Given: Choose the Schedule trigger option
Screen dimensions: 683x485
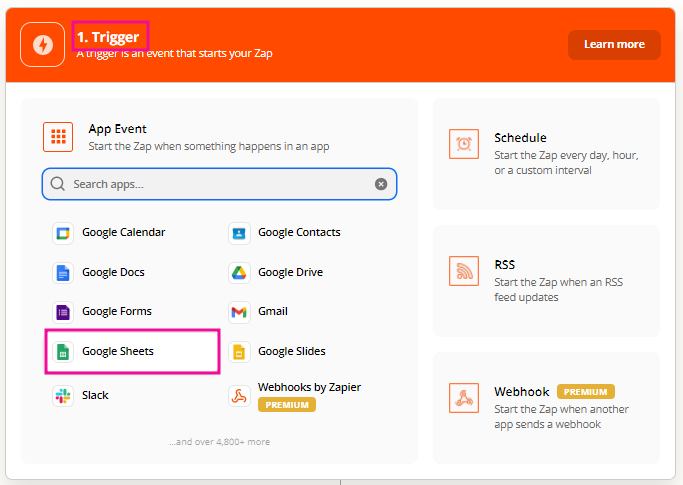Looking at the screenshot, I should (x=546, y=154).
